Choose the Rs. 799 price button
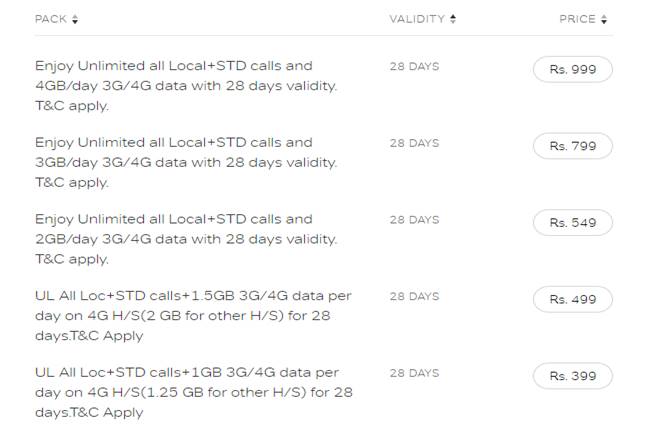Screen dimensions: 660x440 click(x=572, y=146)
